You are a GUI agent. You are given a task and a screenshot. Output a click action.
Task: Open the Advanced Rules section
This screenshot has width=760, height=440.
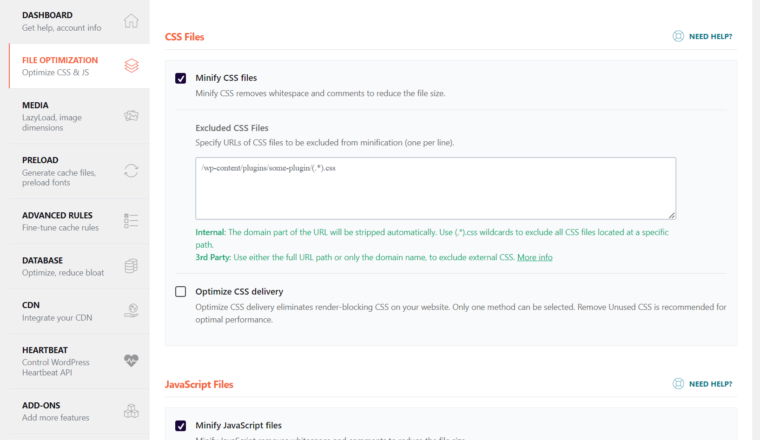tap(79, 221)
